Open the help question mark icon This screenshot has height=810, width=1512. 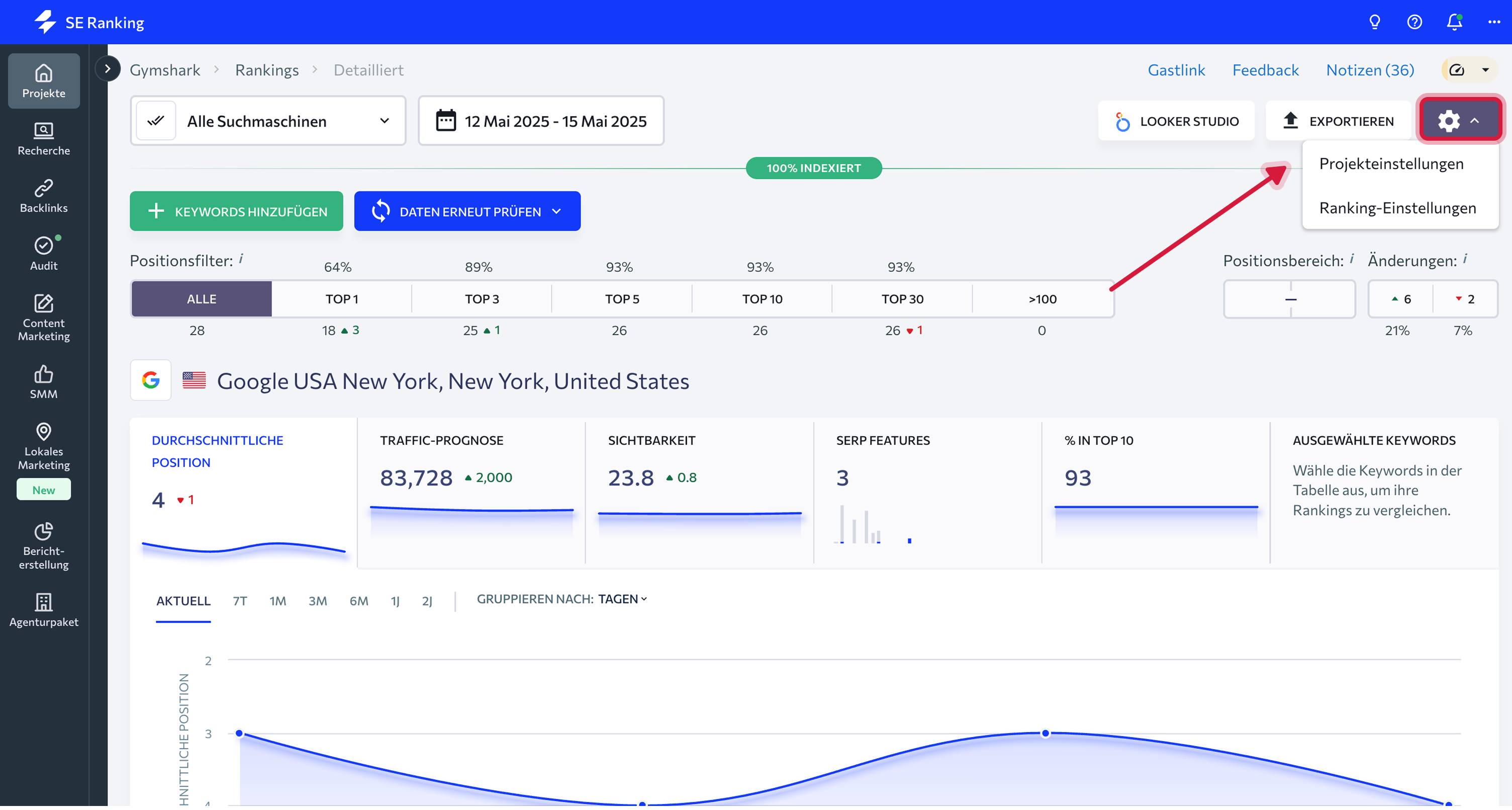pyautogui.click(x=1414, y=22)
